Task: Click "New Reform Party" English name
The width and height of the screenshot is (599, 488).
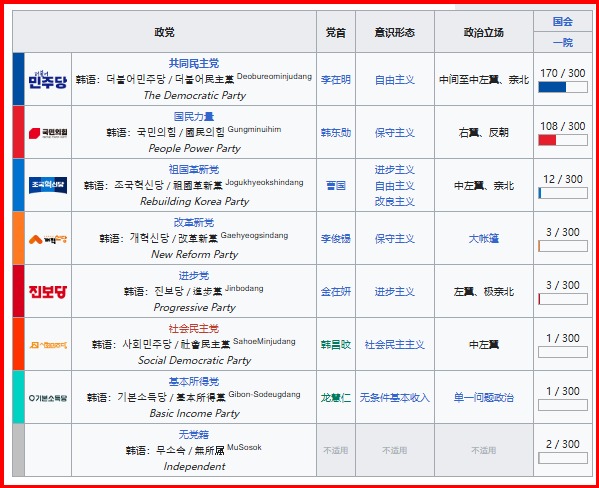Action: pyautogui.click(x=194, y=255)
